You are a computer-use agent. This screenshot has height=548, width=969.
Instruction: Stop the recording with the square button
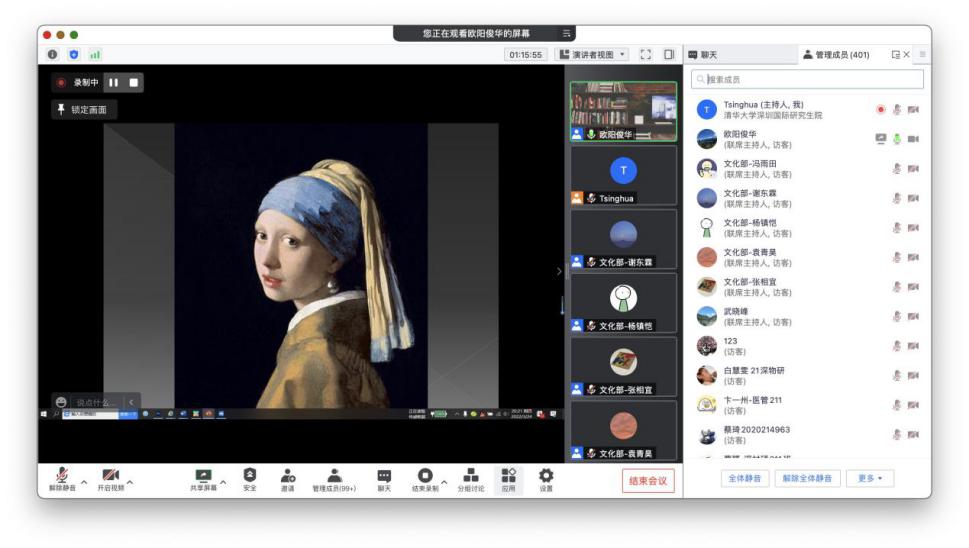pyautogui.click(x=133, y=82)
